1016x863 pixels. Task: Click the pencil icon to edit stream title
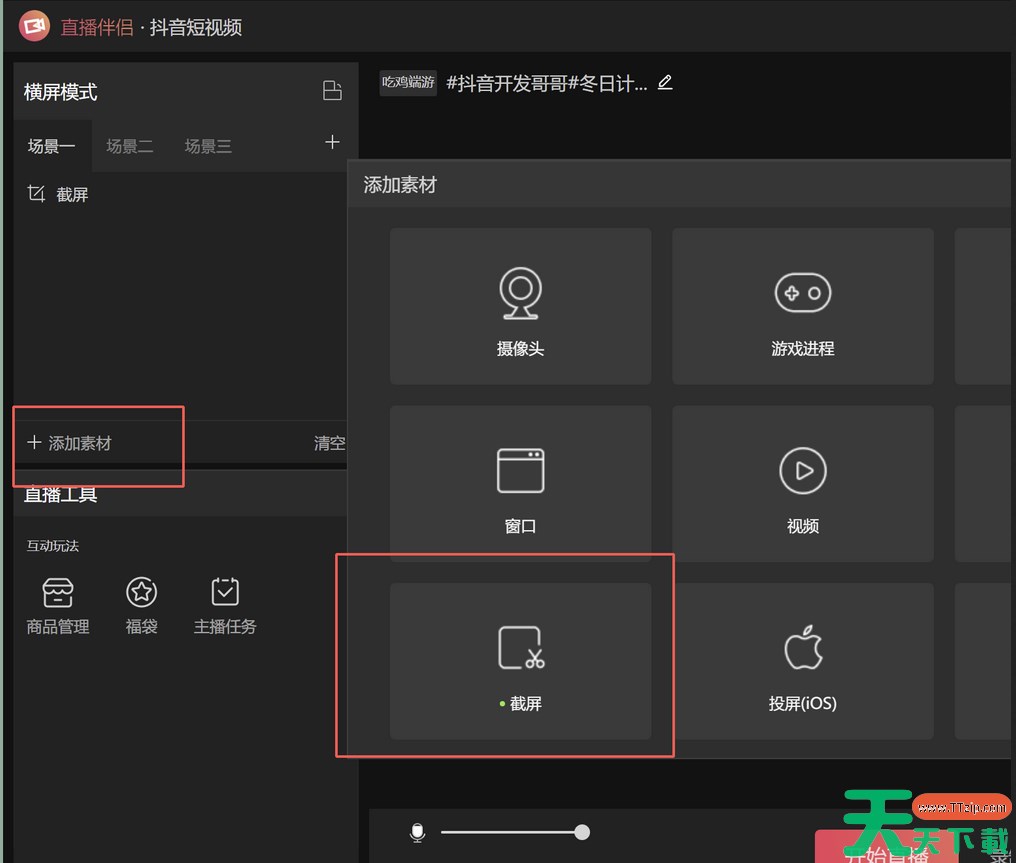point(665,83)
